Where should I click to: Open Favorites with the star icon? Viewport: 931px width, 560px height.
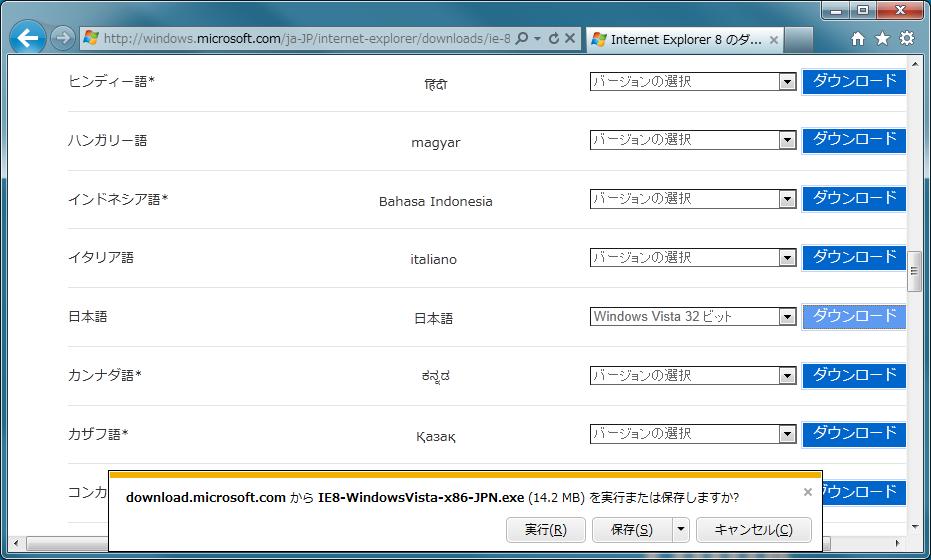coord(883,39)
